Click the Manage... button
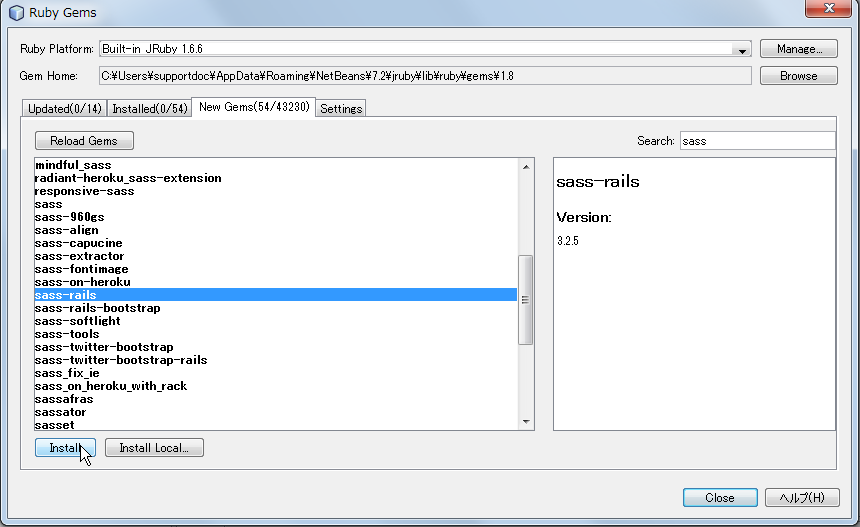 point(799,49)
